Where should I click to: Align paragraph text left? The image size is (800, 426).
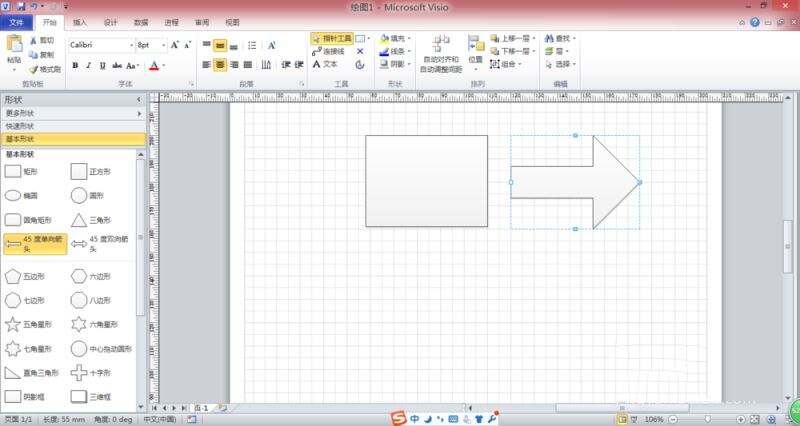tap(207, 65)
